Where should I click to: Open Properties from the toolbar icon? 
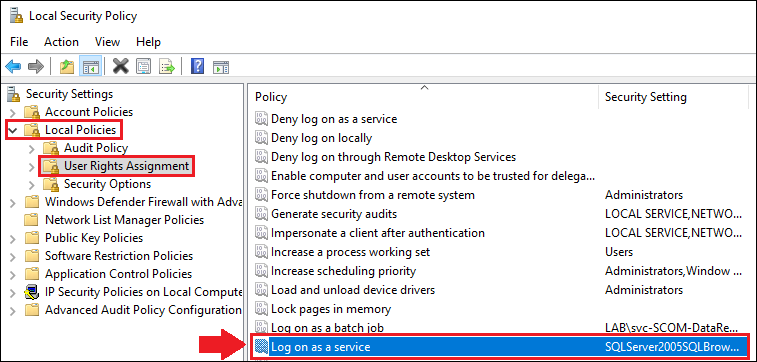coord(144,66)
